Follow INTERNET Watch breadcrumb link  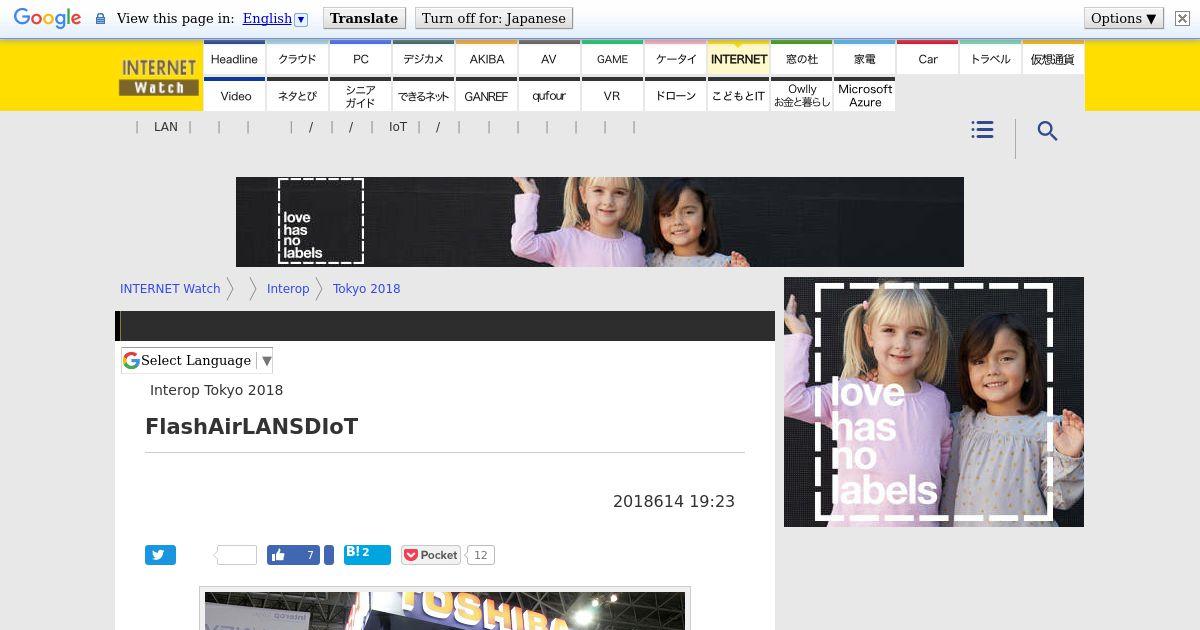170,288
